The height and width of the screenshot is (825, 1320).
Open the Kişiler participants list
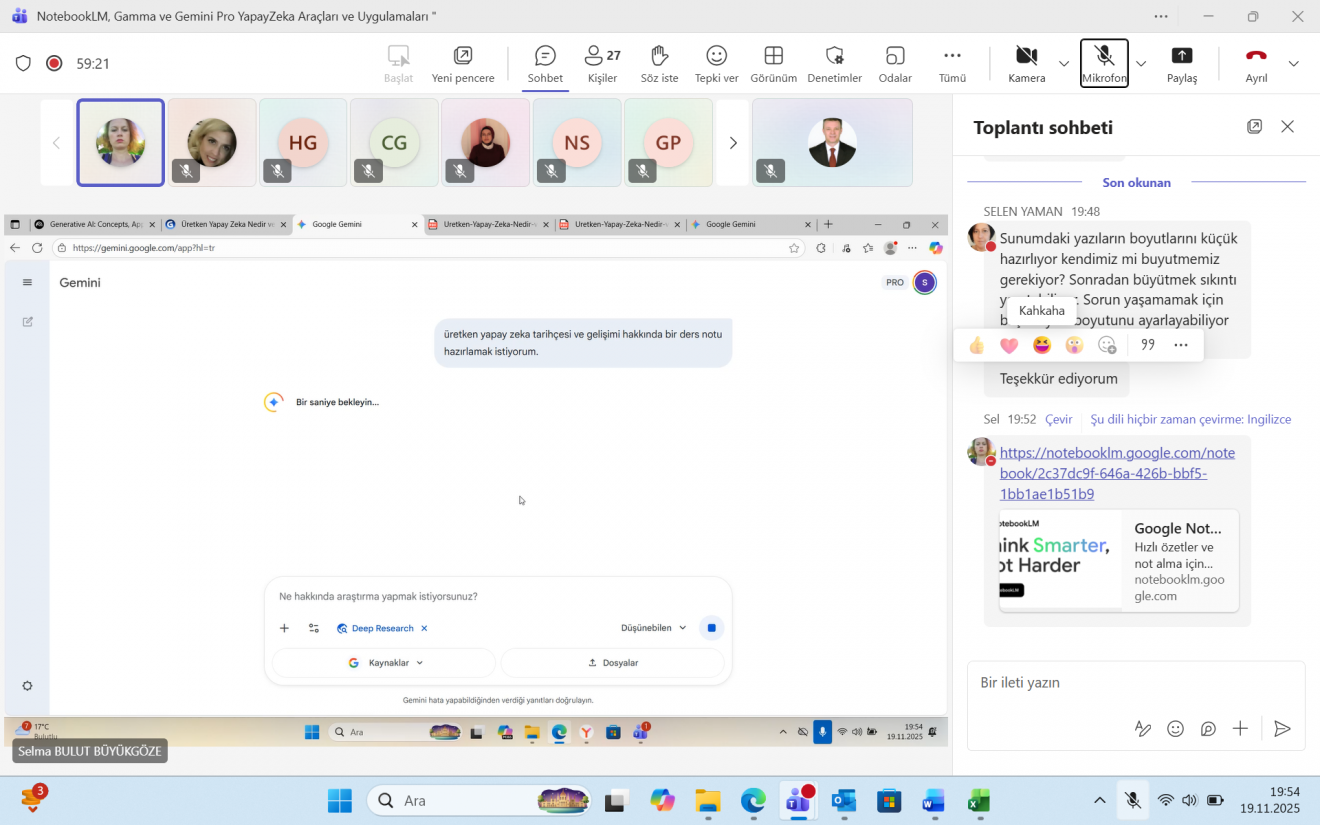point(602,56)
